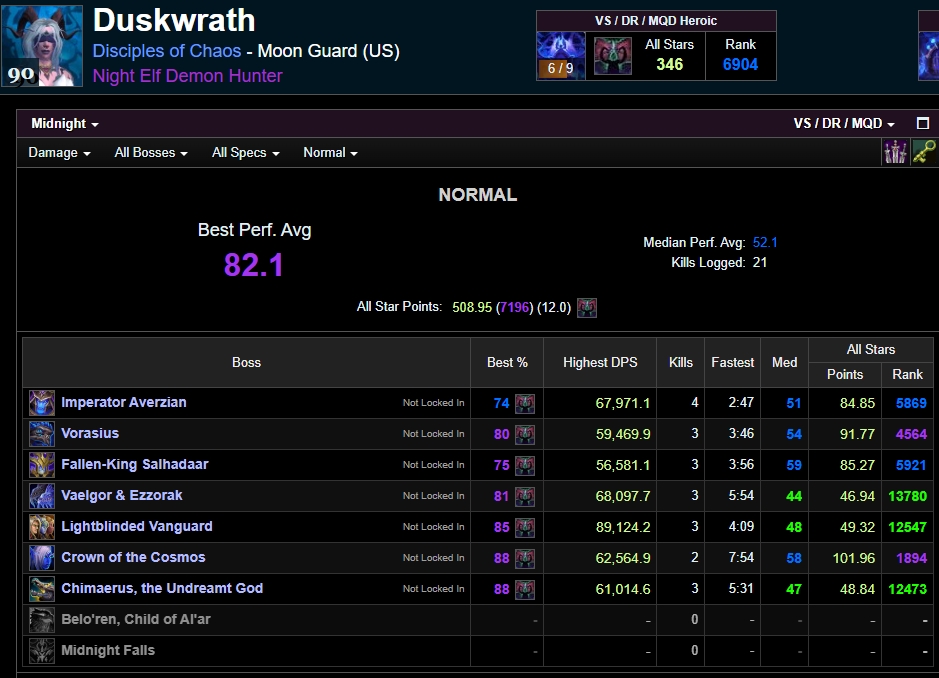Click the Lightblinded Vanguard boss icon
Image resolution: width=939 pixels, height=678 pixels.
coord(42,527)
